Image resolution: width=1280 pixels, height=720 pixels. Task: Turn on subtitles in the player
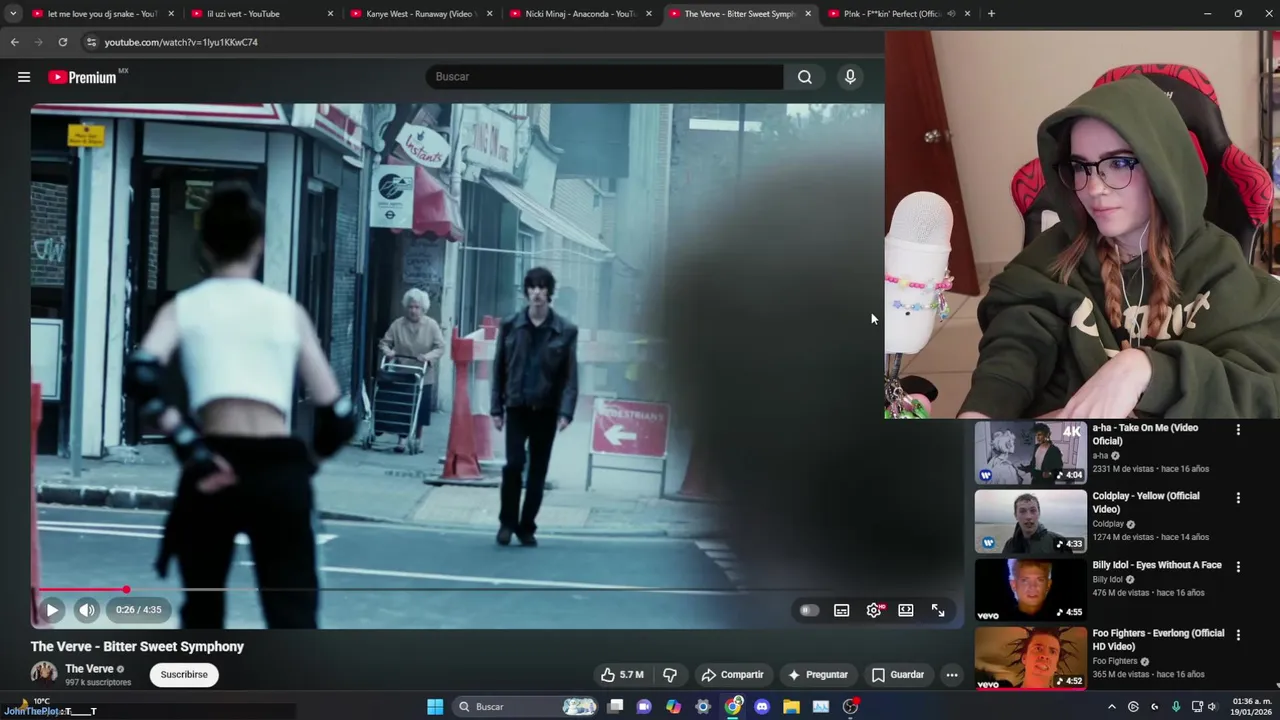pos(842,610)
